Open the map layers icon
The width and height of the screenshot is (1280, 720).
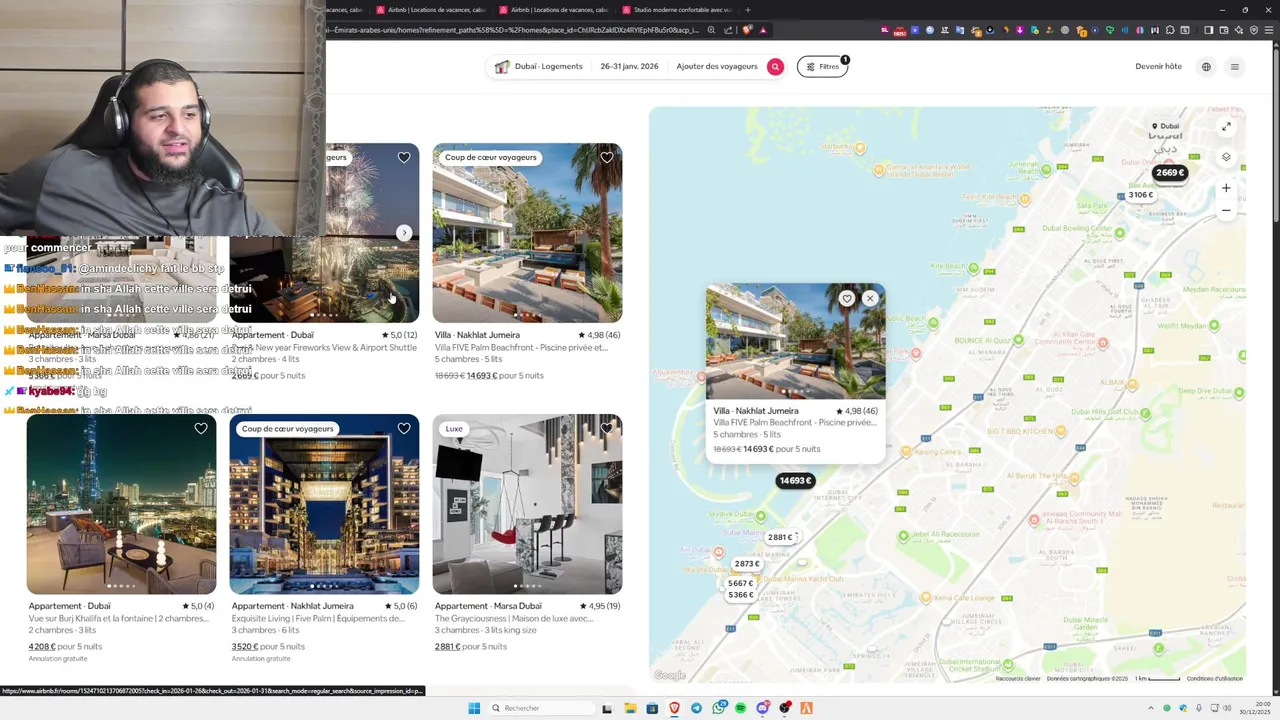click(x=1226, y=157)
